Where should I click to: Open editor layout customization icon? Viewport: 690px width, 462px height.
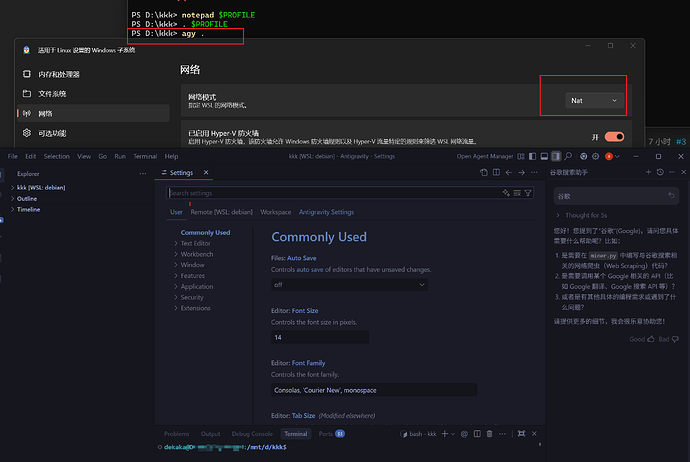(x=521, y=156)
